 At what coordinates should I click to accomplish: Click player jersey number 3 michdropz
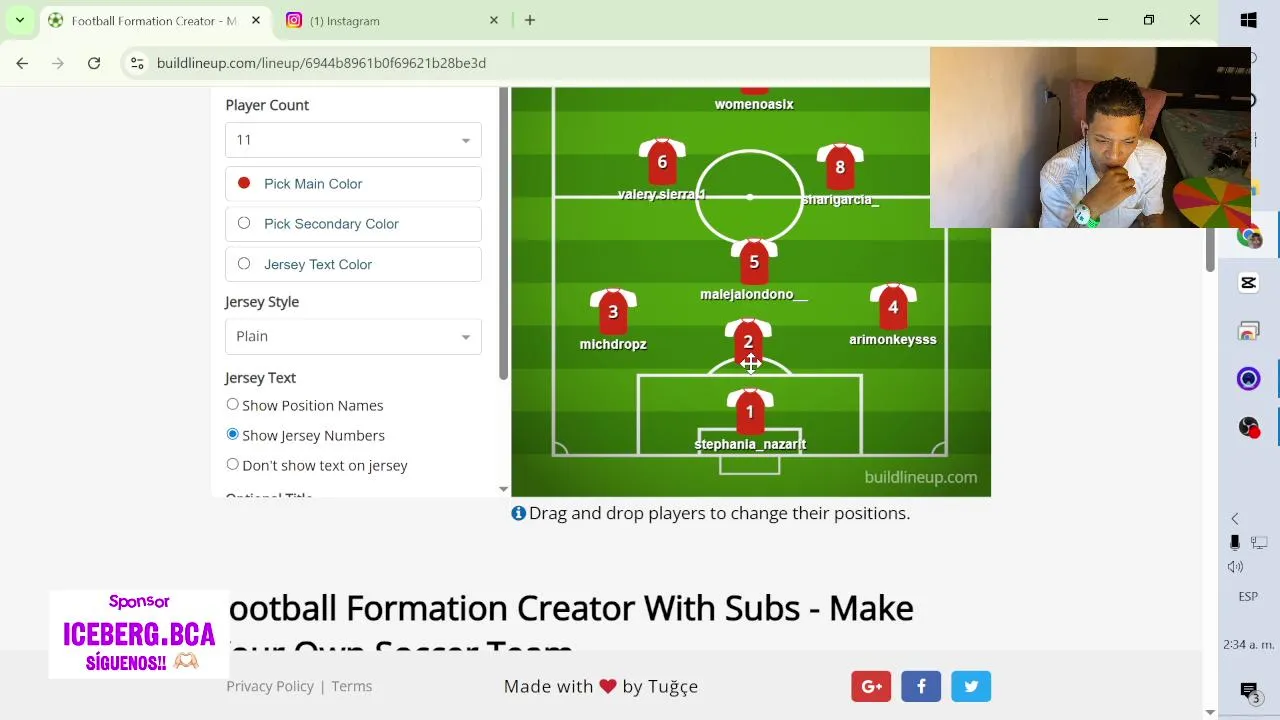[613, 312]
